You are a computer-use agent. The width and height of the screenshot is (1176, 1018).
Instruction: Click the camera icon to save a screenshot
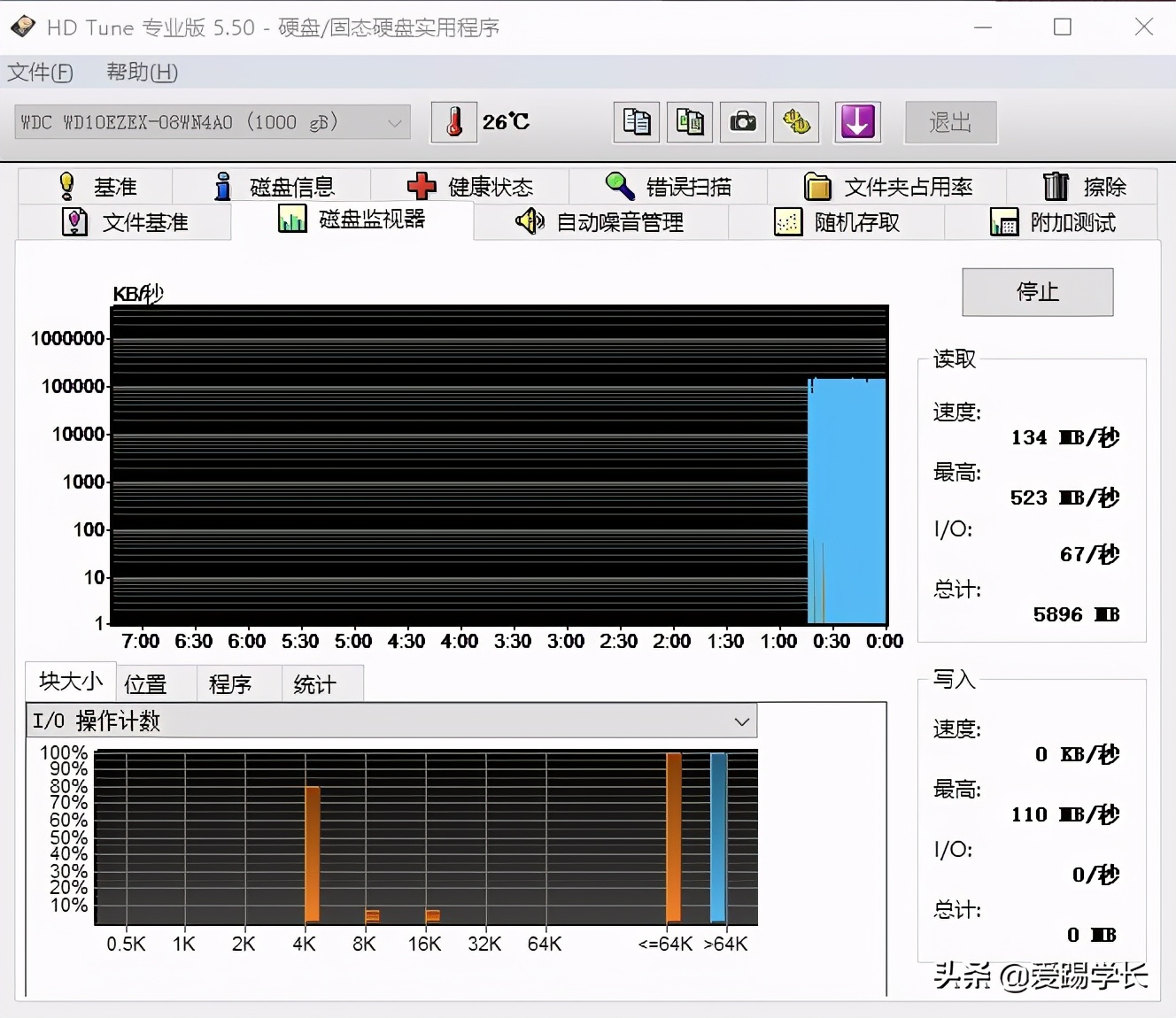point(742,122)
